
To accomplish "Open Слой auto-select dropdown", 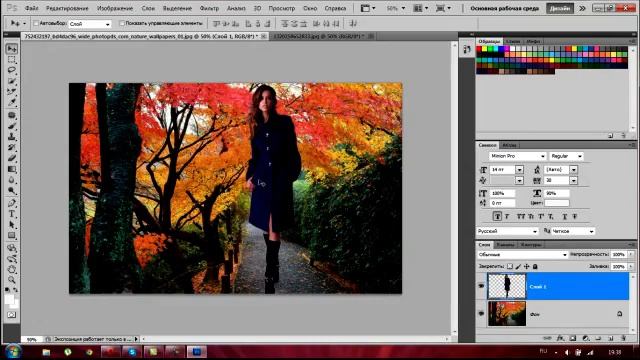I will point(89,24).
